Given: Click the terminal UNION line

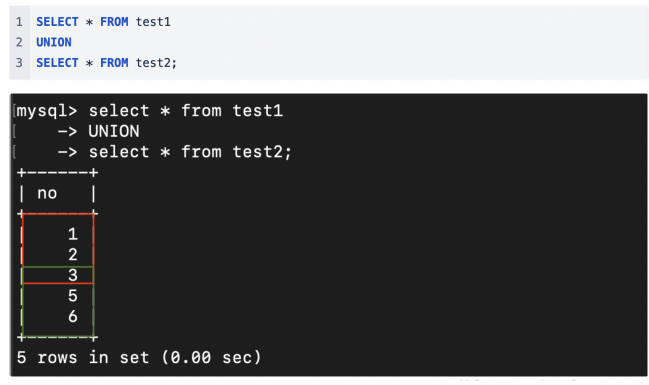Looking at the screenshot, I should (x=99, y=131).
